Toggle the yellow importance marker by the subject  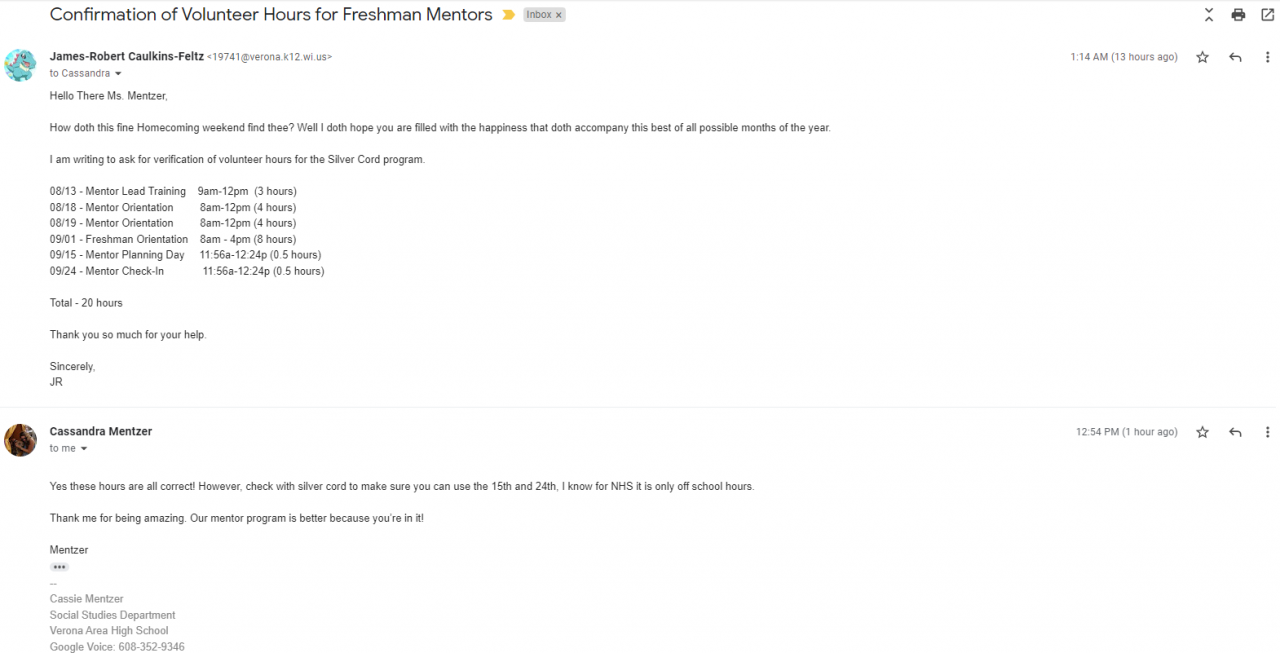pos(509,15)
